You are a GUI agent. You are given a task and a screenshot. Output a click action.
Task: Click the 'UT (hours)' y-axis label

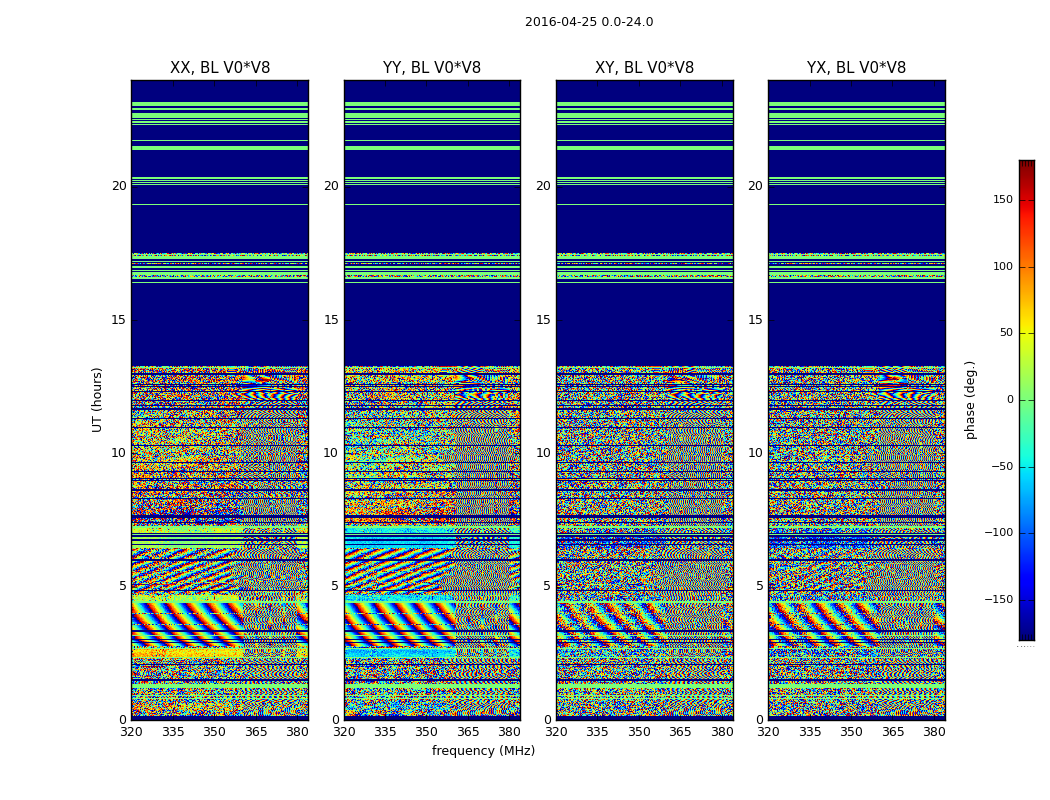coord(97,400)
